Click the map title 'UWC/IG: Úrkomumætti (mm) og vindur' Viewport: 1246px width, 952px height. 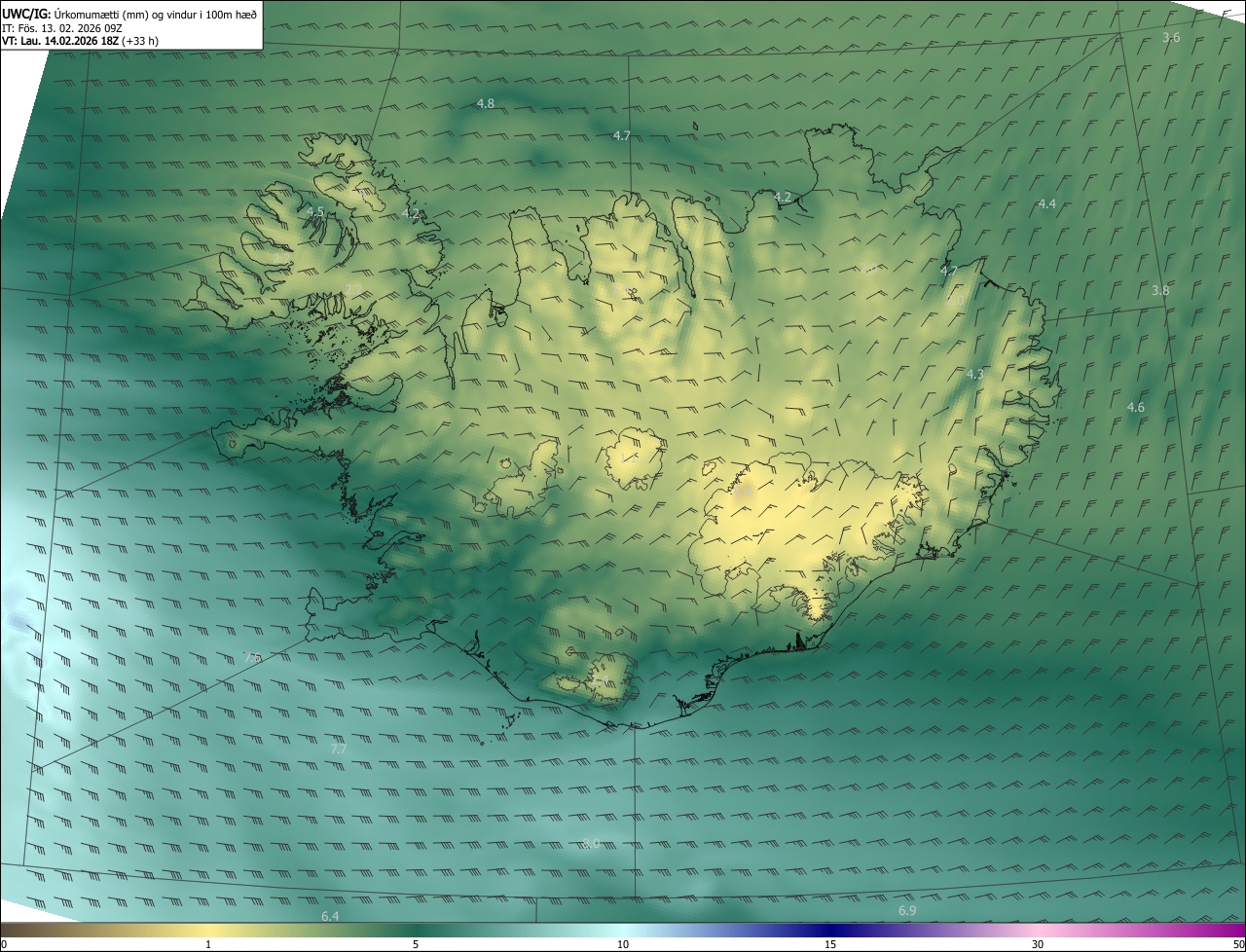[x=129, y=14]
